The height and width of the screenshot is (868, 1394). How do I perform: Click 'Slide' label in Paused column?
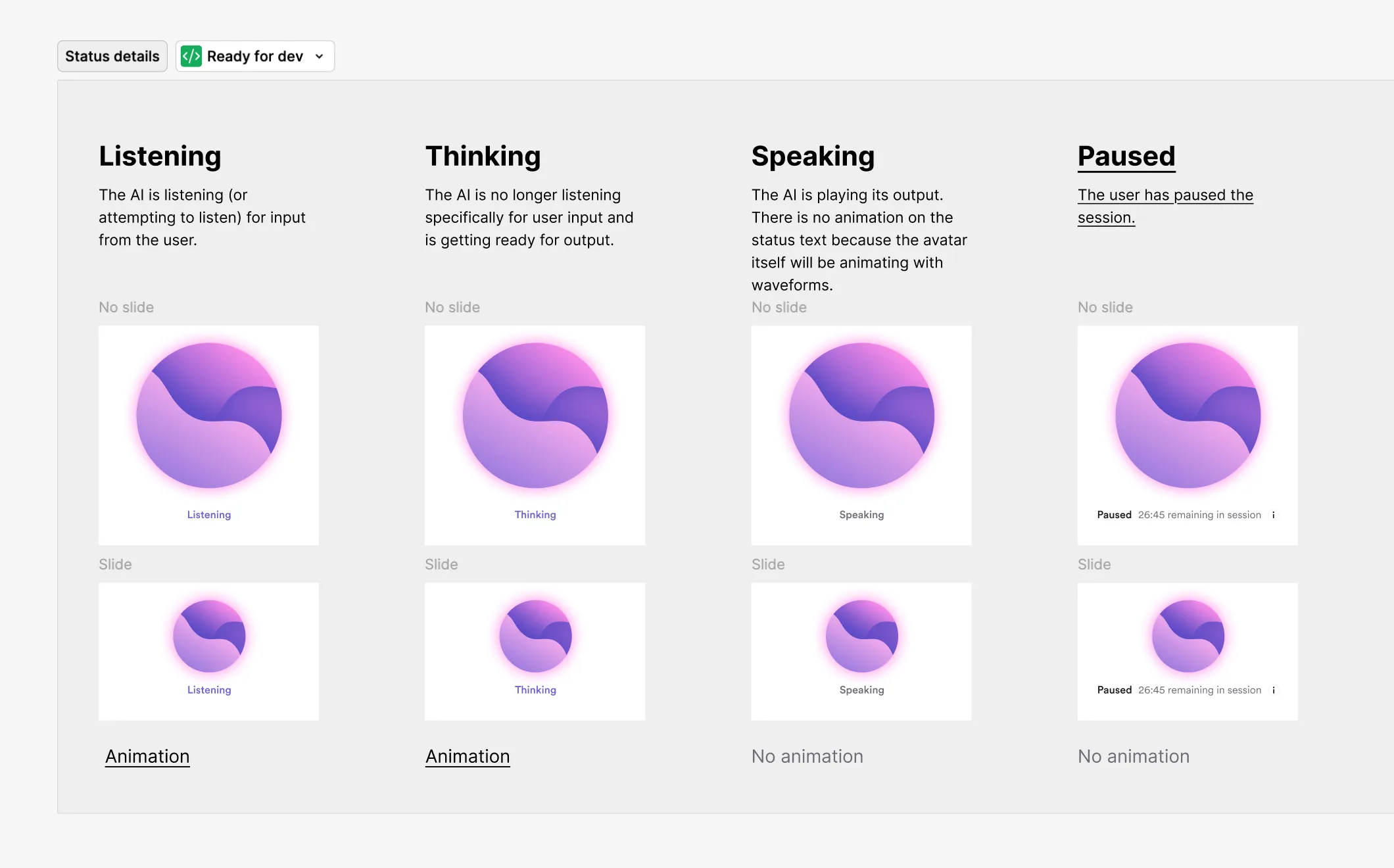click(x=1094, y=564)
